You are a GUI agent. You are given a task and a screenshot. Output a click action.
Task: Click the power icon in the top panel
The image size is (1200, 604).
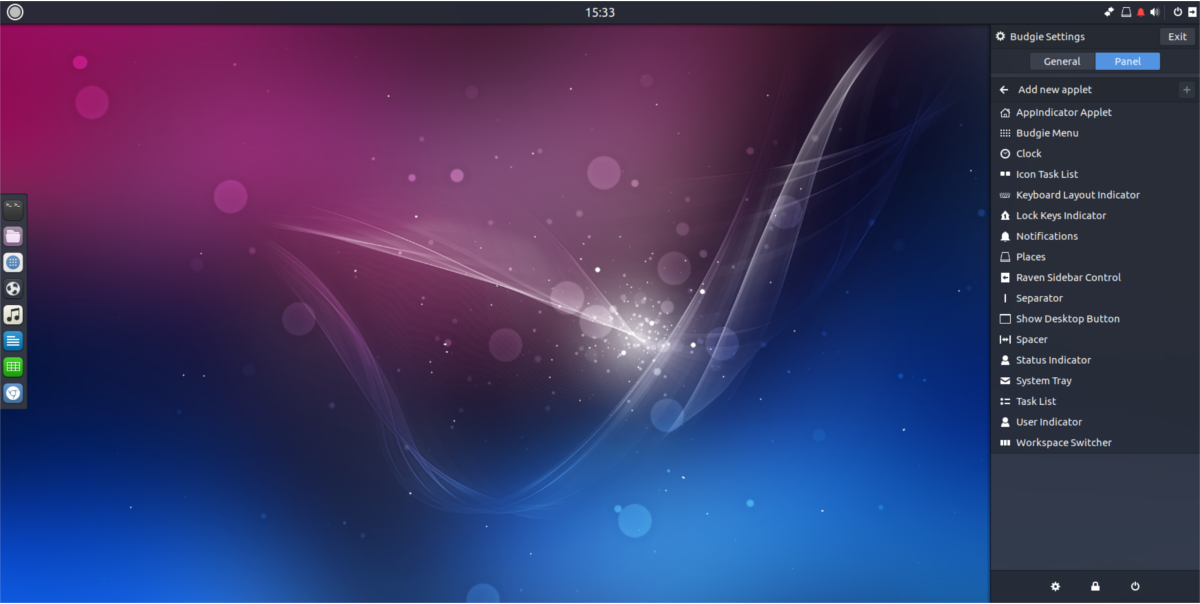click(x=1177, y=12)
